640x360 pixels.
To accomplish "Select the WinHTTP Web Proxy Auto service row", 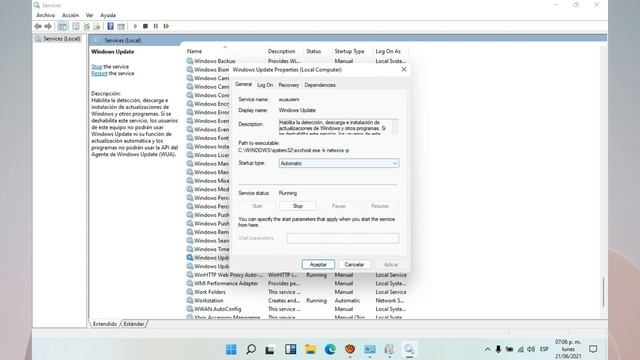I will point(297,275).
